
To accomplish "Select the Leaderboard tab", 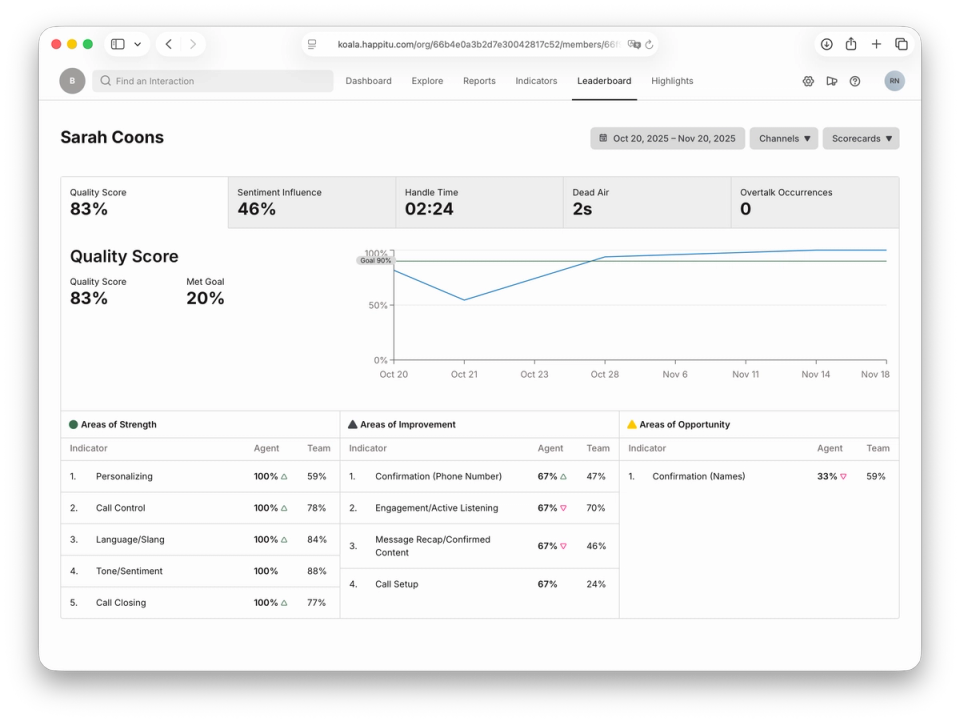I will [604, 81].
